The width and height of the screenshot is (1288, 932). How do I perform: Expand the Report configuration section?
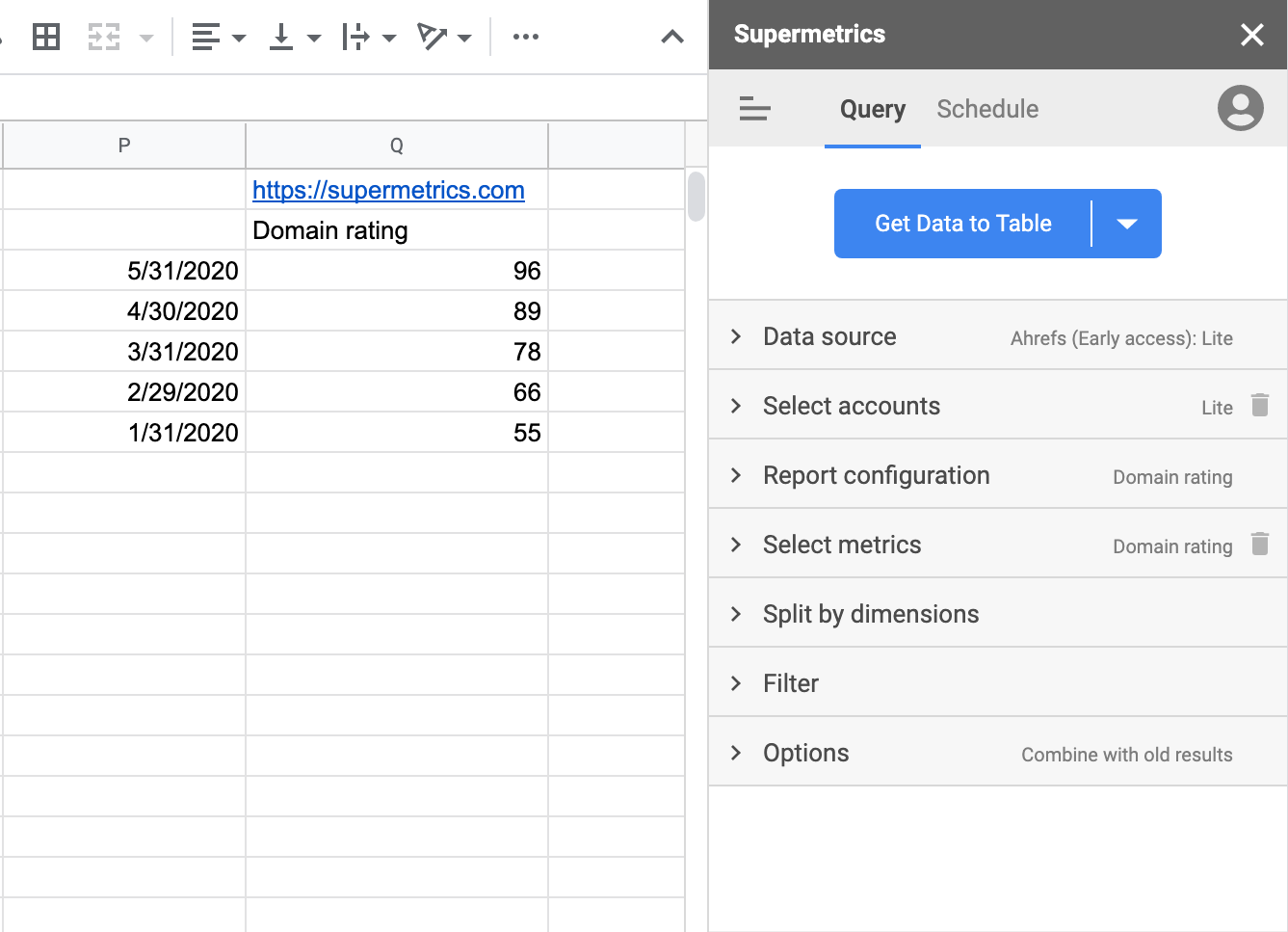(x=998, y=474)
